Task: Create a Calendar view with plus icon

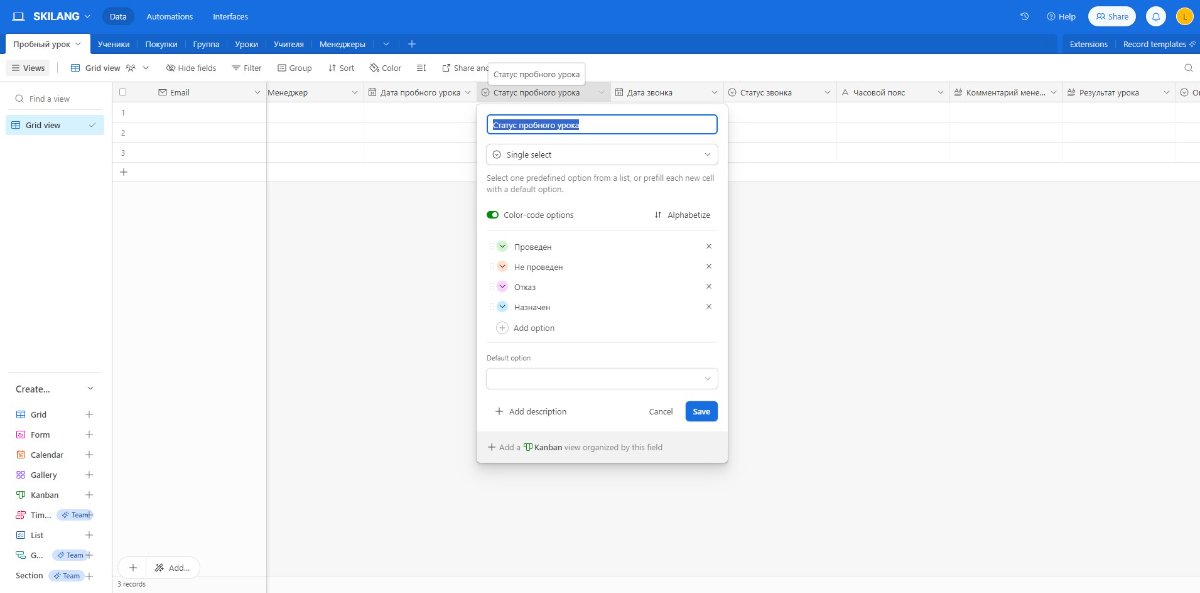Action: click(x=89, y=455)
